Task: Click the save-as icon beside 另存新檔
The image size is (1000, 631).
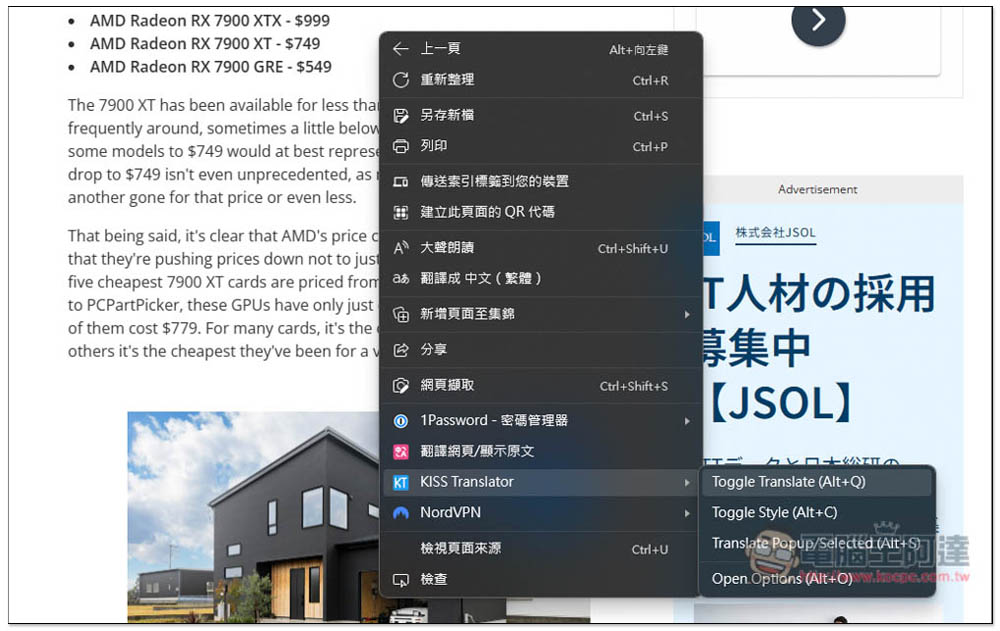Action: 401,116
